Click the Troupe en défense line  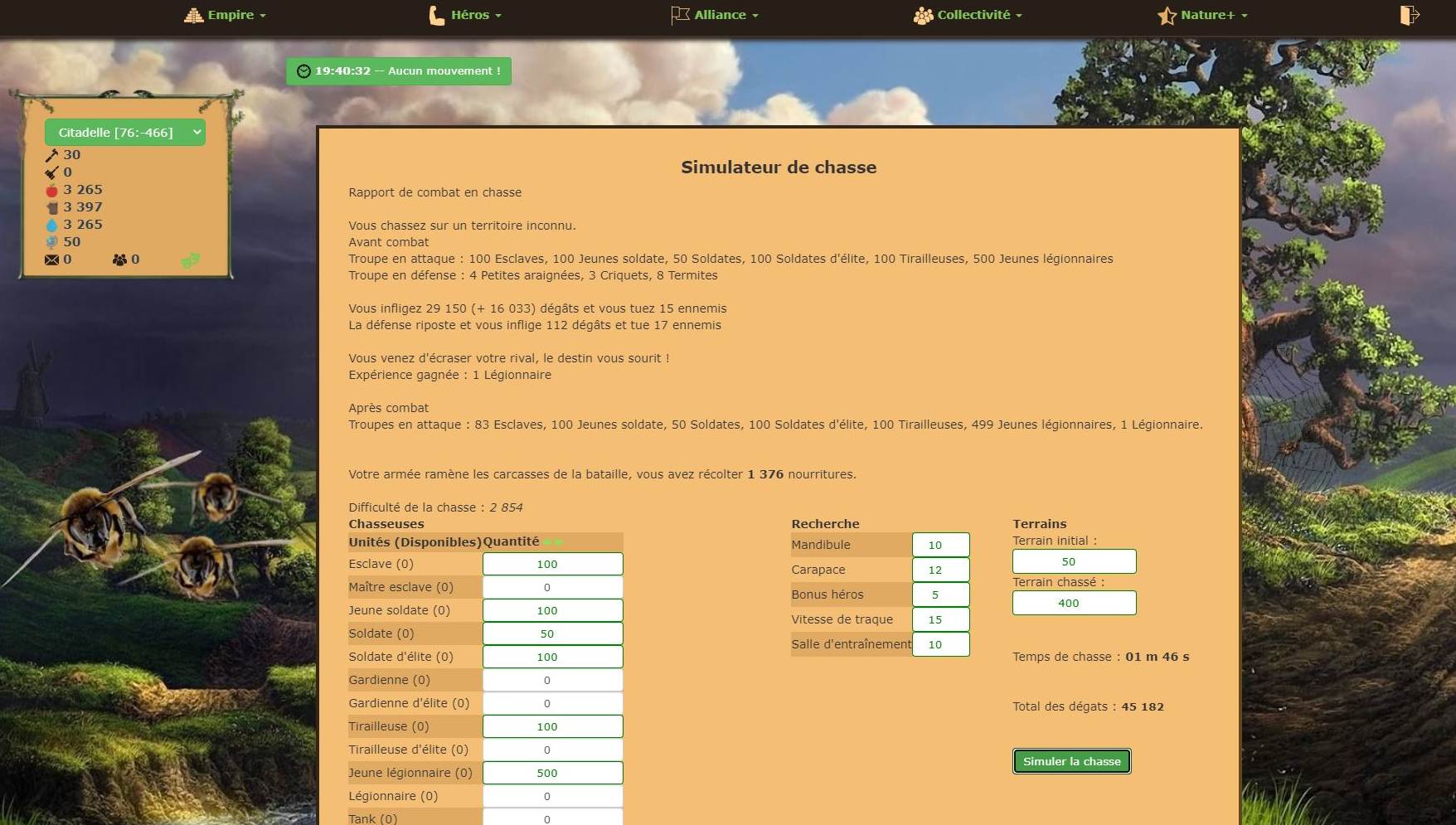(533, 275)
